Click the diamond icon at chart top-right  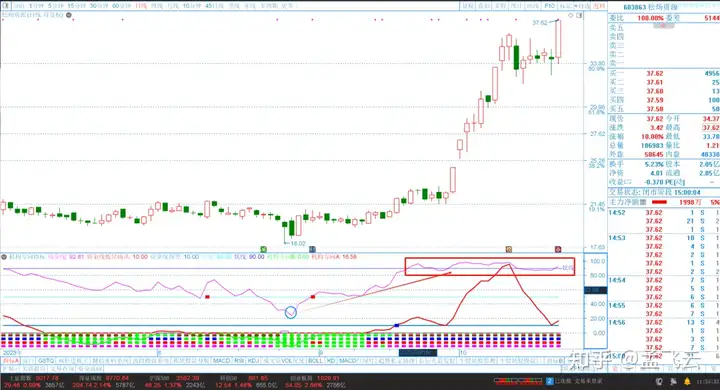(x=571, y=15)
